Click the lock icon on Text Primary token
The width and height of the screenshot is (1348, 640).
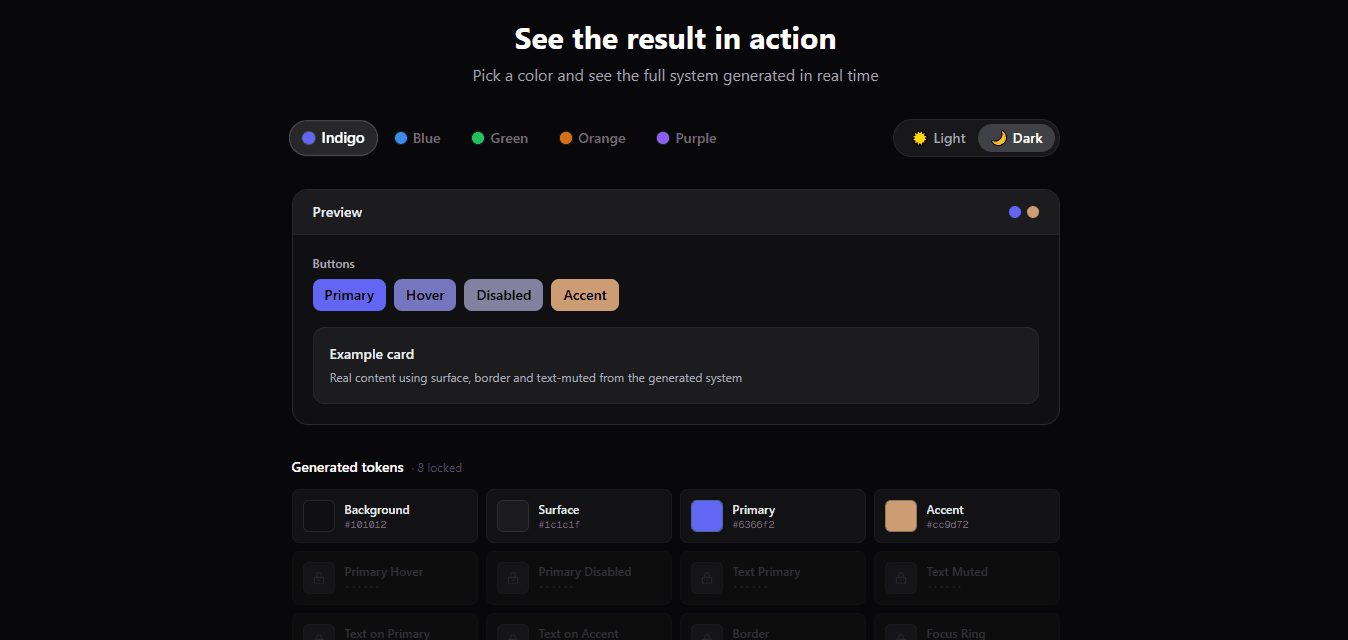tap(706, 577)
